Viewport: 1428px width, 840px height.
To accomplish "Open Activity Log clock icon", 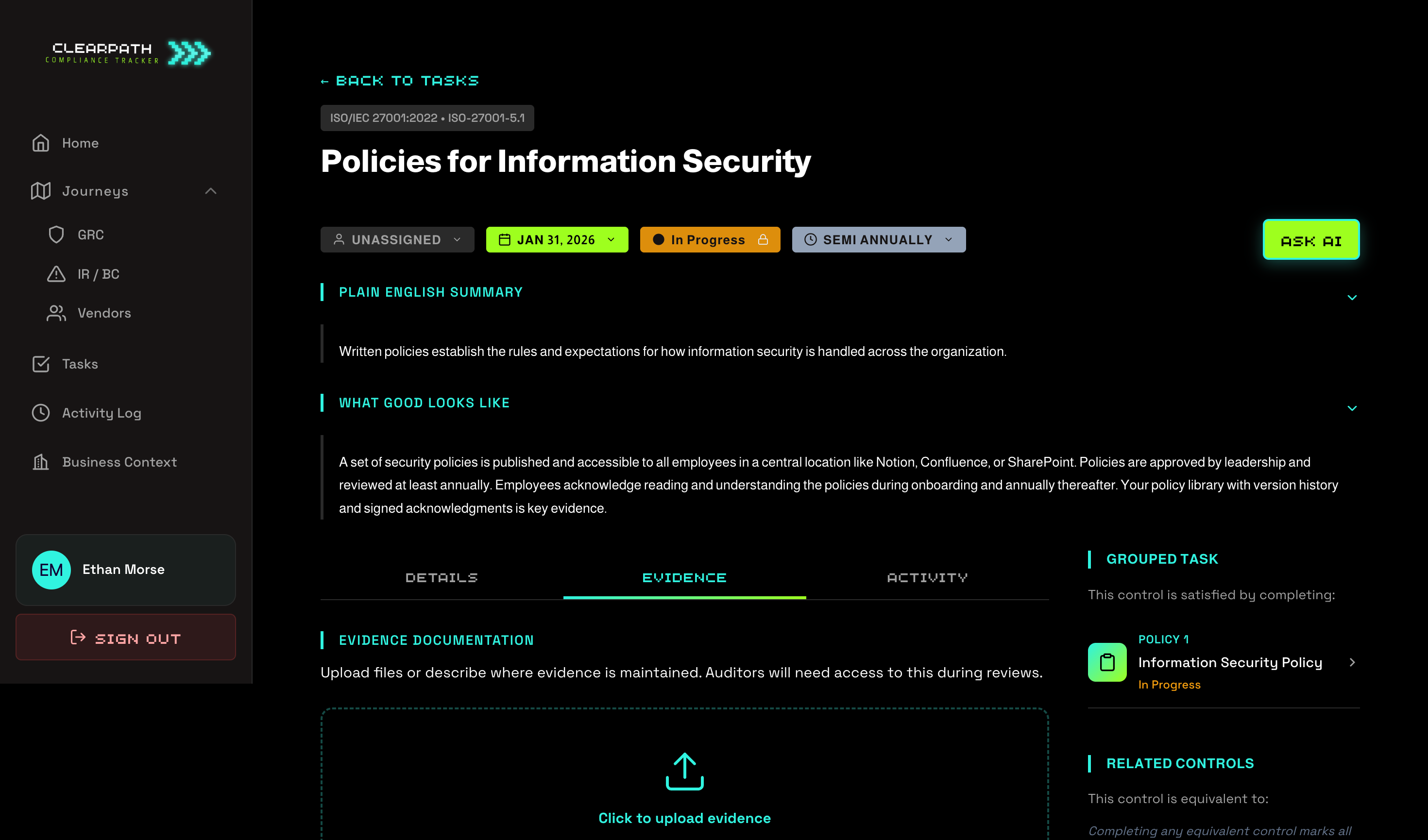I will click(x=41, y=413).
